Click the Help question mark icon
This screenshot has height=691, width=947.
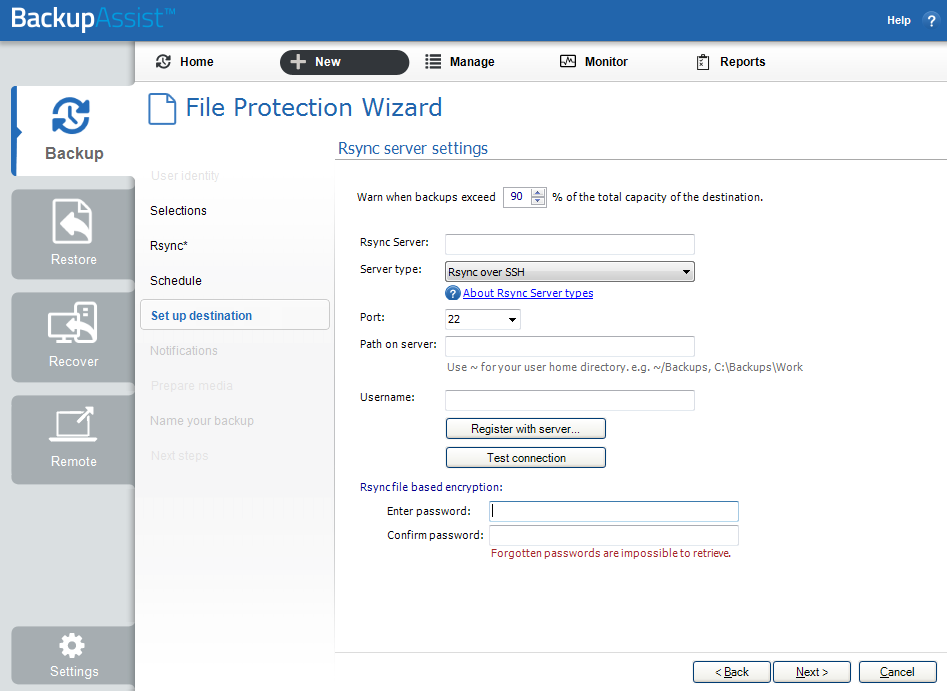[931, 21]
